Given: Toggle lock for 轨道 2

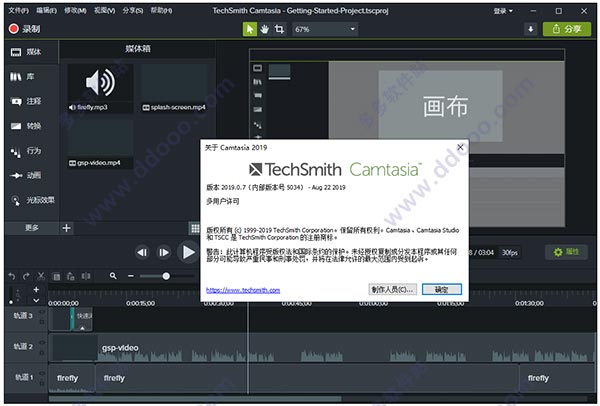Looking at the screenshot, I should 42,353.
